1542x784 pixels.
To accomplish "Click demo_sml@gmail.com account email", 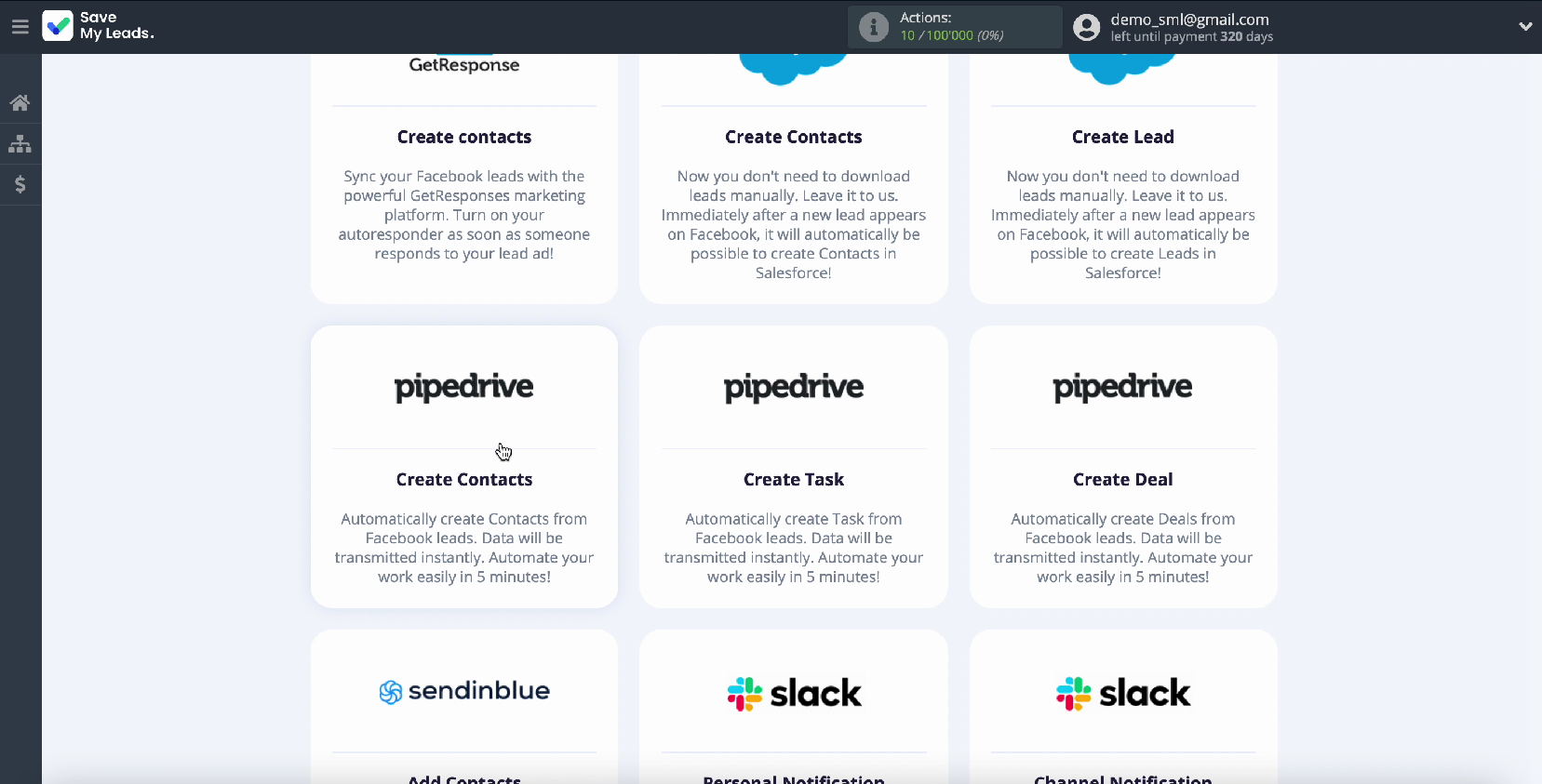I will [1189, 20].
